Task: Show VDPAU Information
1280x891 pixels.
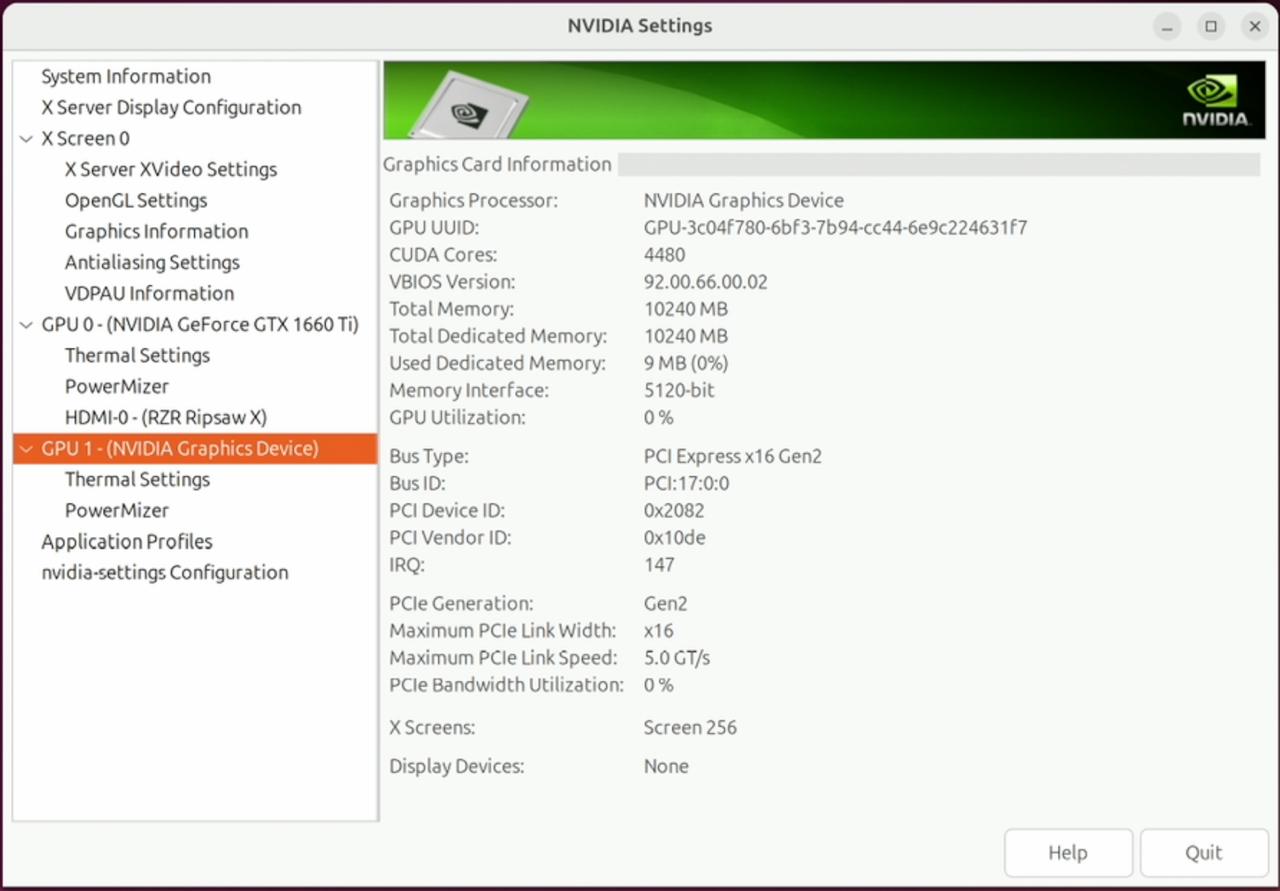Action: point(149,294)
